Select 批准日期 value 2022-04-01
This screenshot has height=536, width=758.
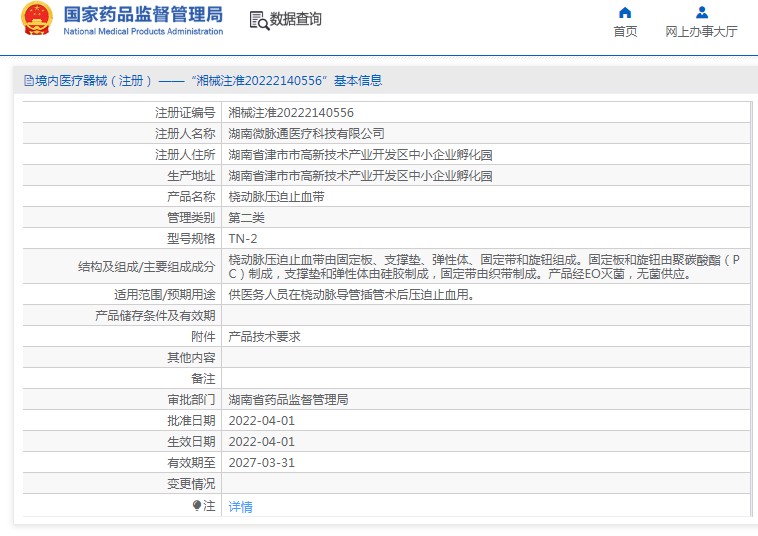click(262, 421)
